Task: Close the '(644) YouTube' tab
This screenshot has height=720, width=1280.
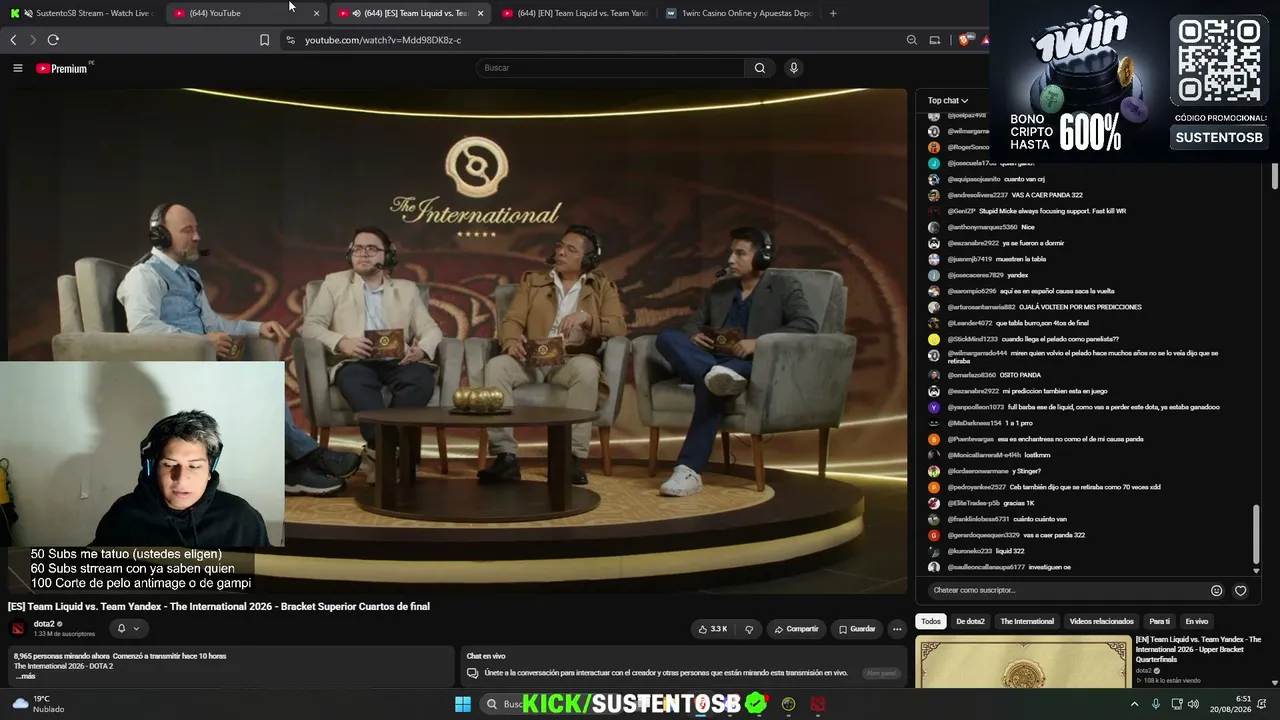Action: 316,13
